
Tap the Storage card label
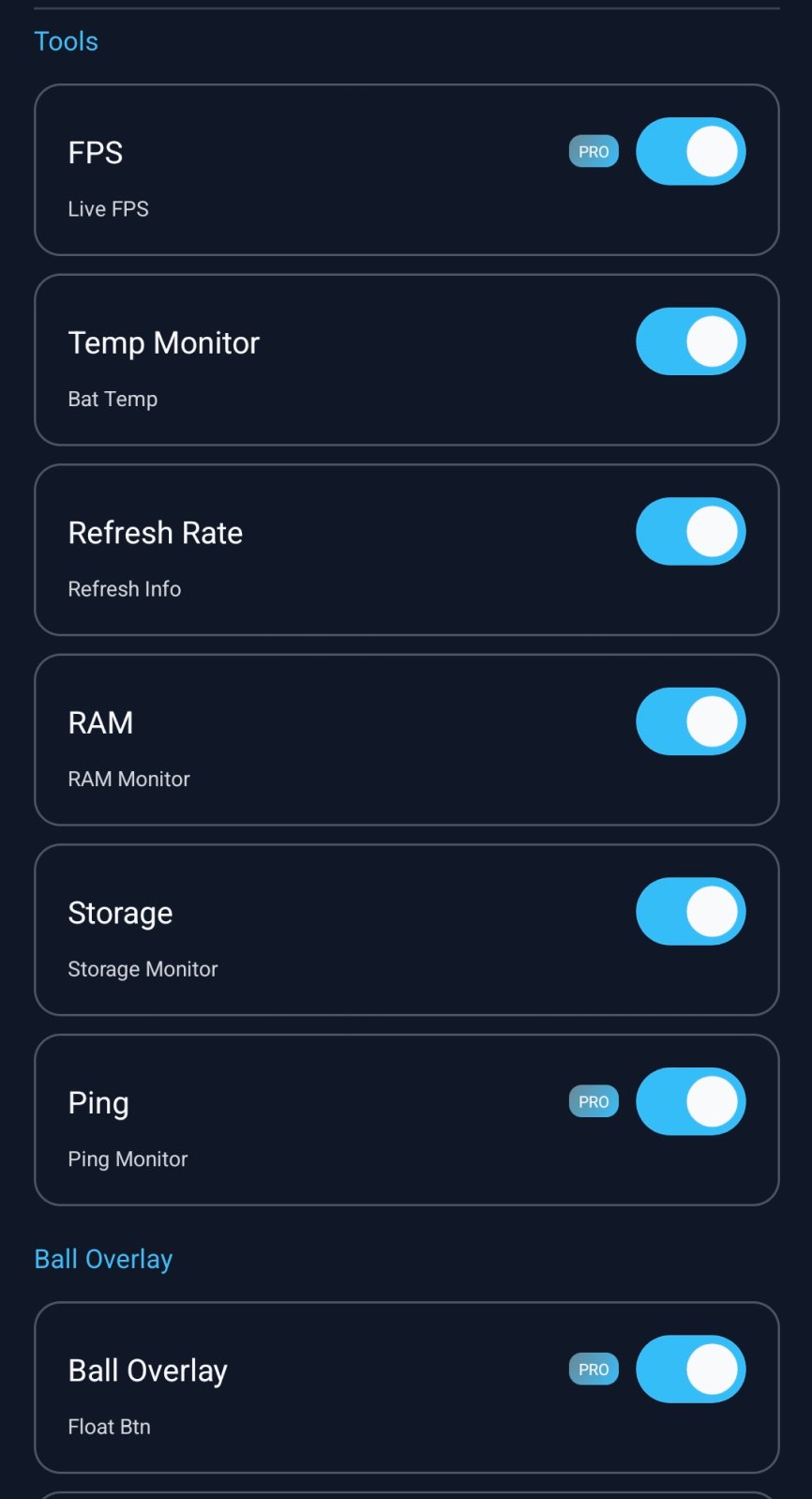tap(120, 911)
